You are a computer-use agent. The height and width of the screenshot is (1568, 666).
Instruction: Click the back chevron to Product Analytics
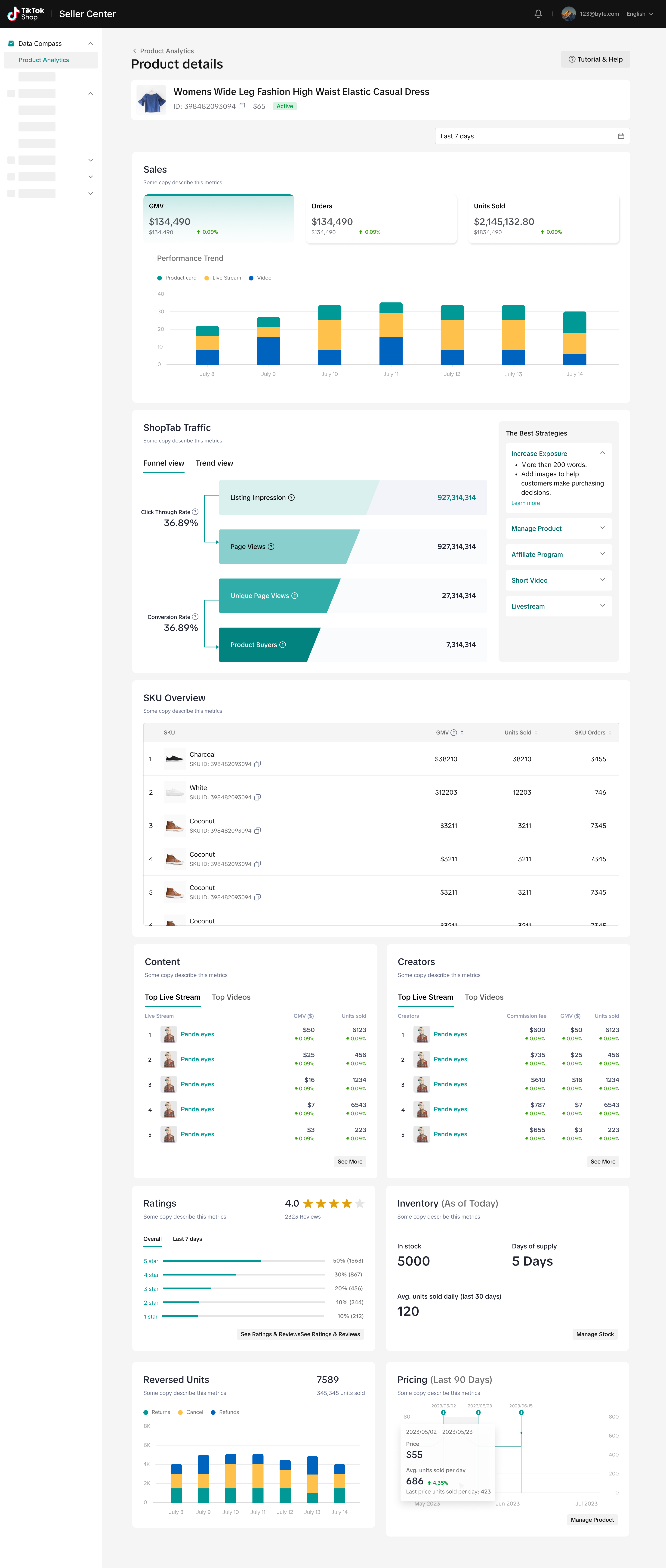pyautogui.click(x=134, y=51)
